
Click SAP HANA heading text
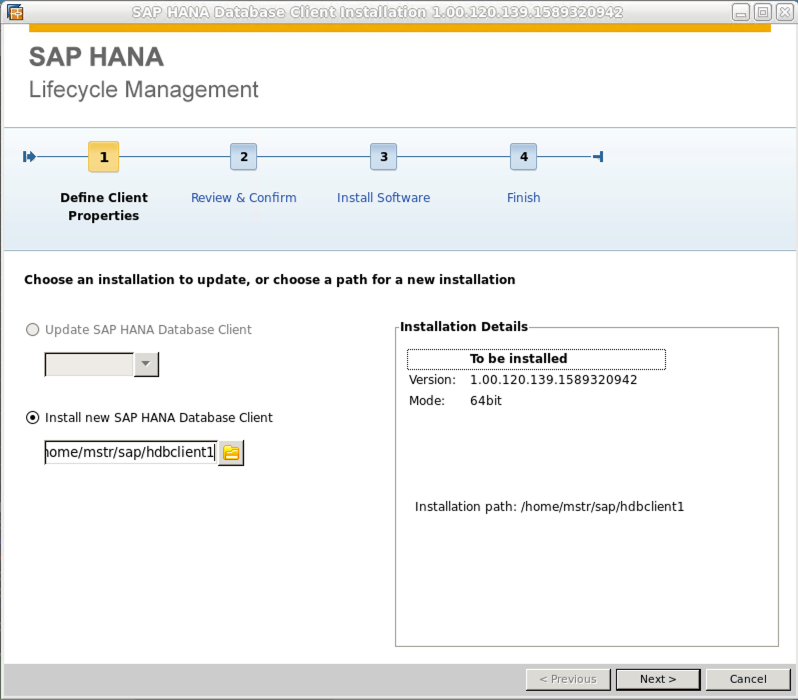(x=96, y=57)
